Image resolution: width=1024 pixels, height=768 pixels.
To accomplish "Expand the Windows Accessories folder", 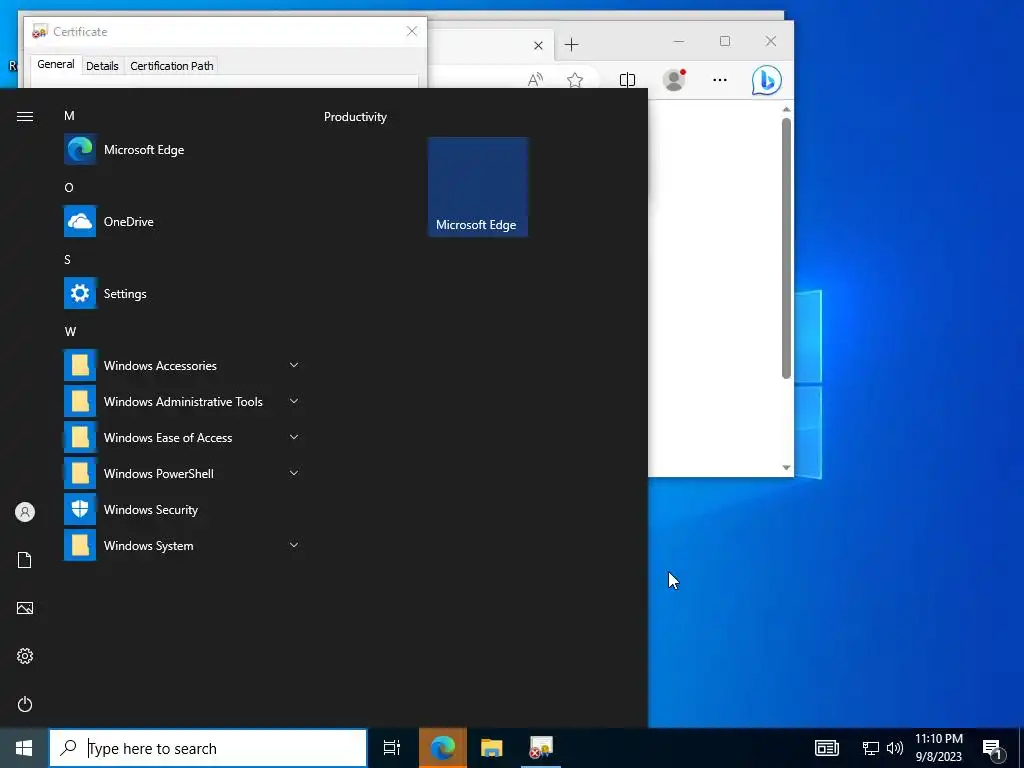I will (182, 365).
